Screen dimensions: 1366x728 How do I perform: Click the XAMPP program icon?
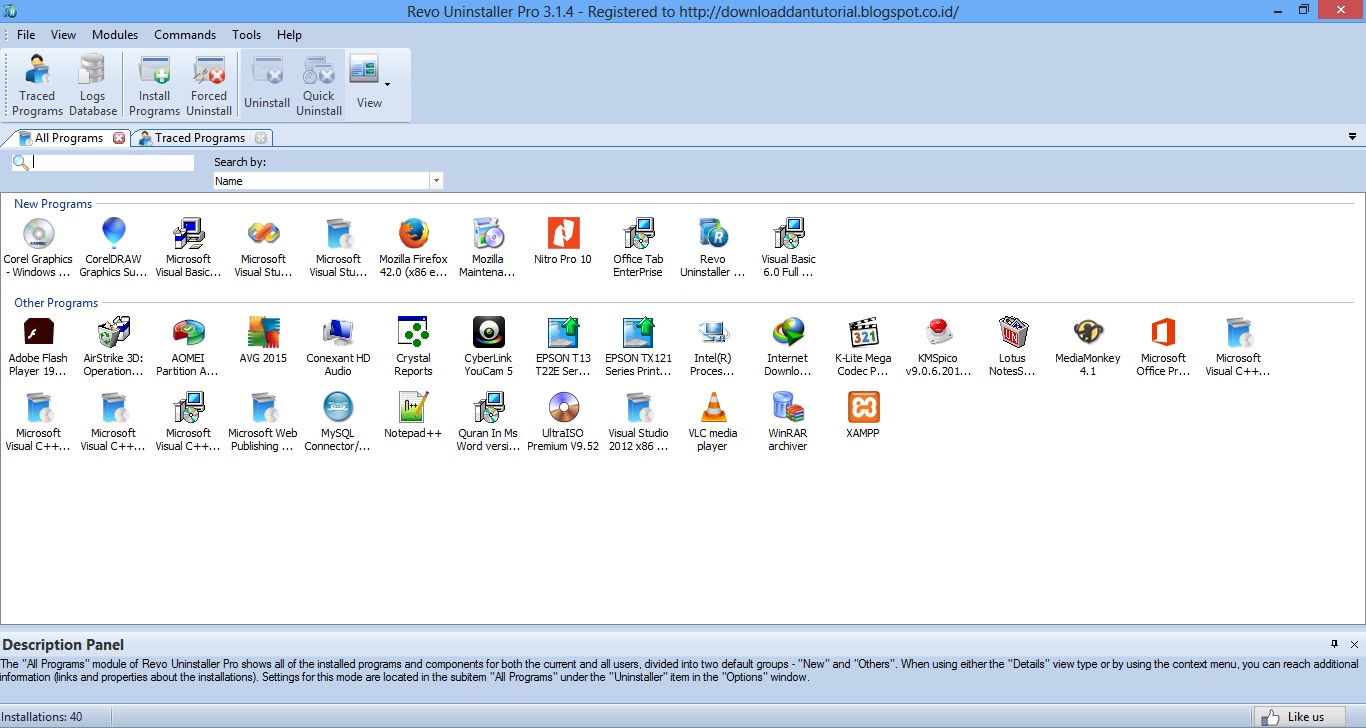(x=862, y=412)
